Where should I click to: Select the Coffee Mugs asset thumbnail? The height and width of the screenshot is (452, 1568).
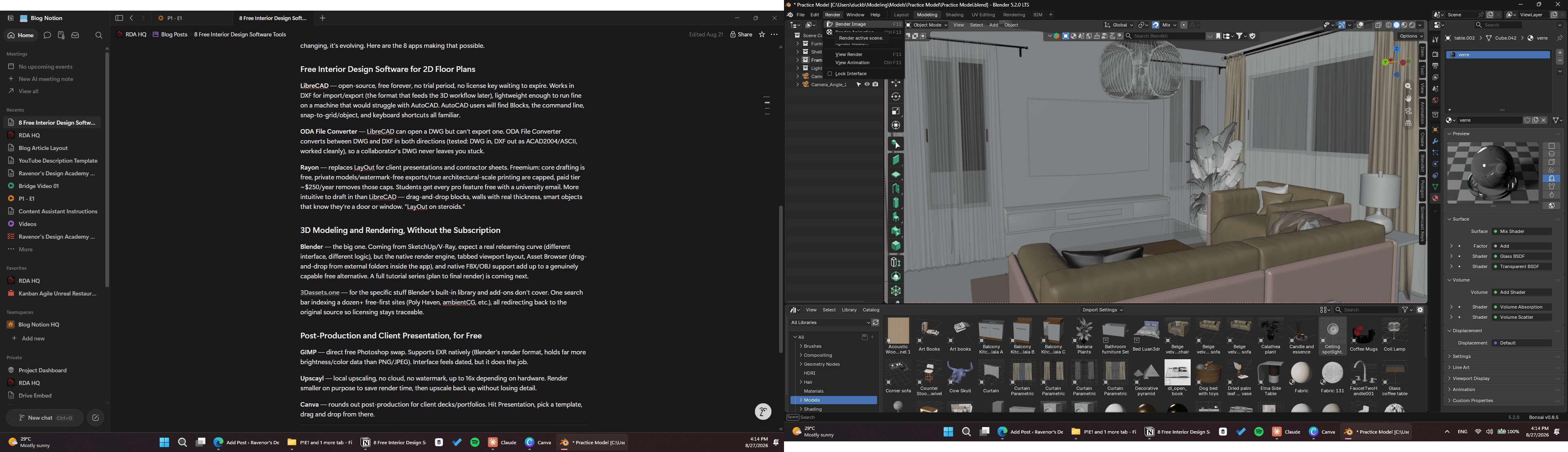pos(1363,336)
